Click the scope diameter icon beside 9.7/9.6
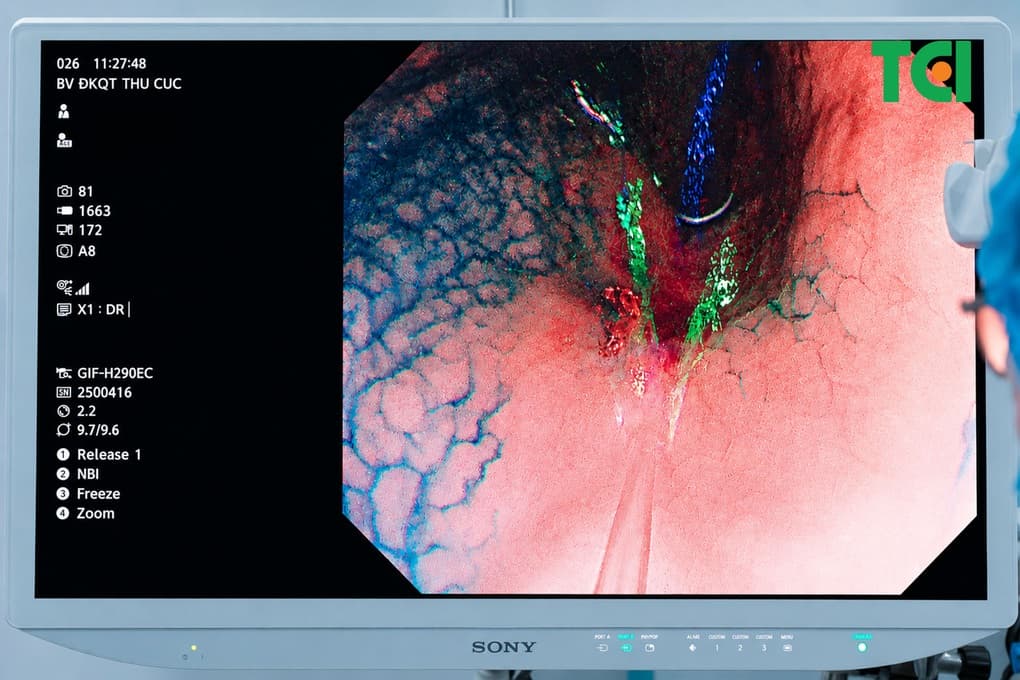Image resolution: width=1020 pixels, height=680 pixels. [63, 429]
